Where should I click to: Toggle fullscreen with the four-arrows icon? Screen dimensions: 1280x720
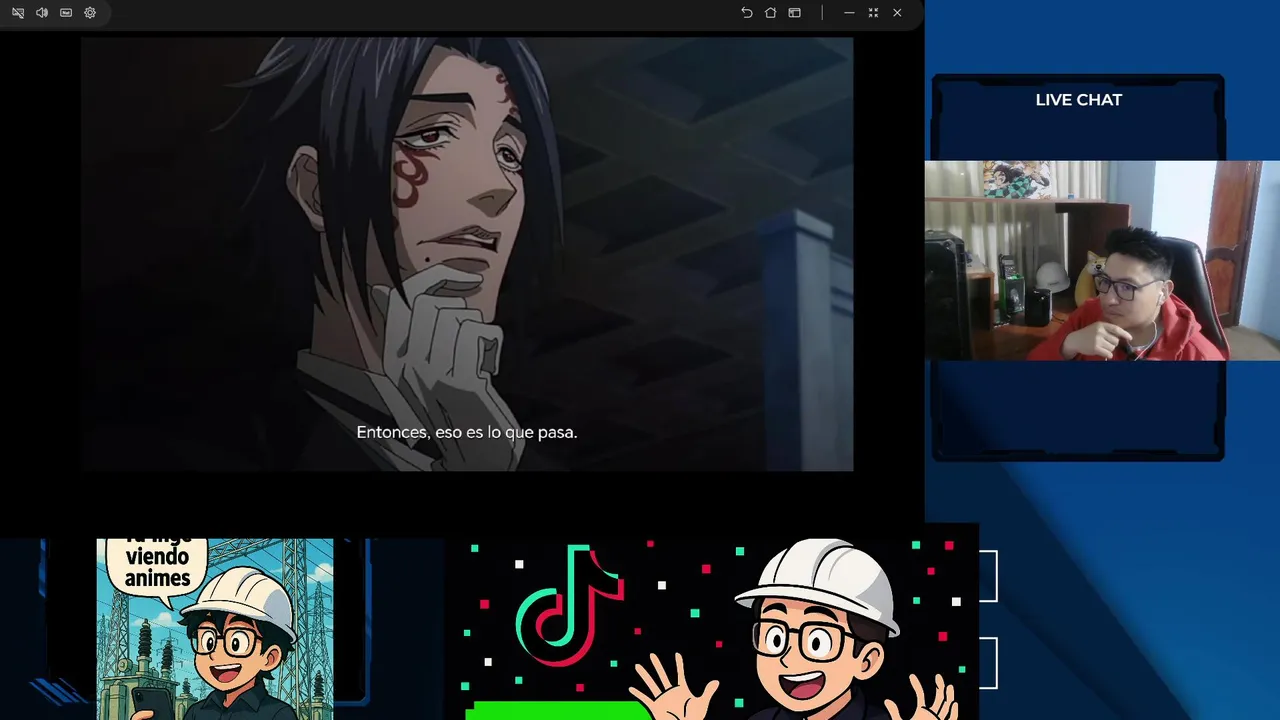(873, 13)
